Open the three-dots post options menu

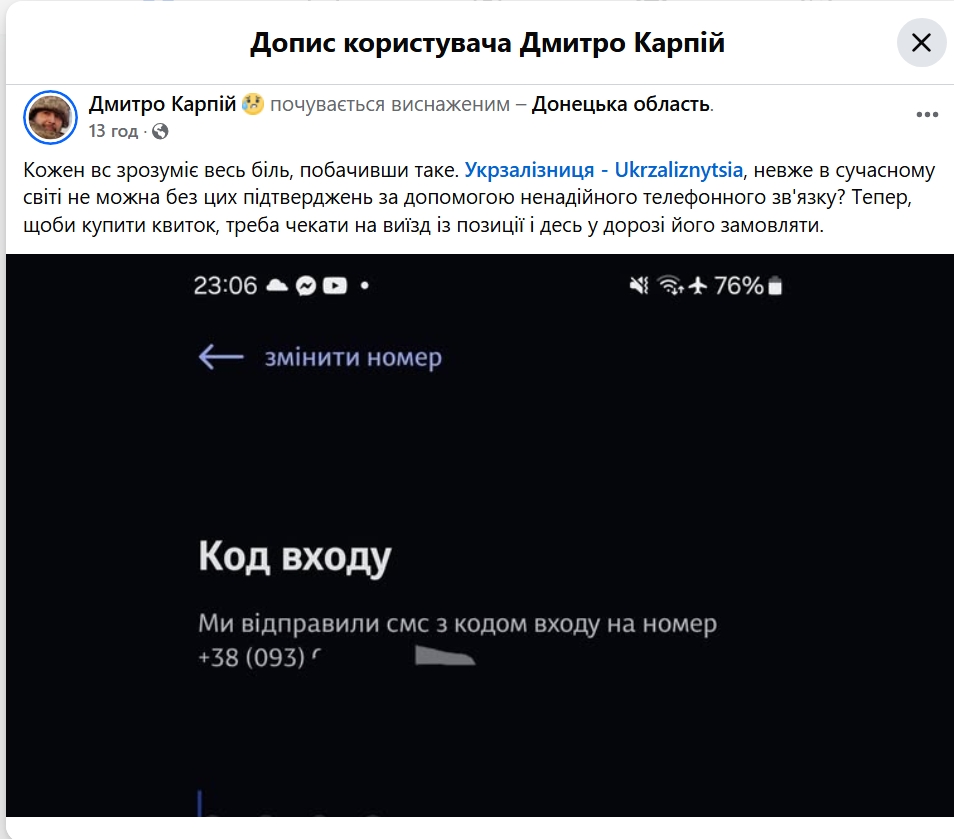927,115
